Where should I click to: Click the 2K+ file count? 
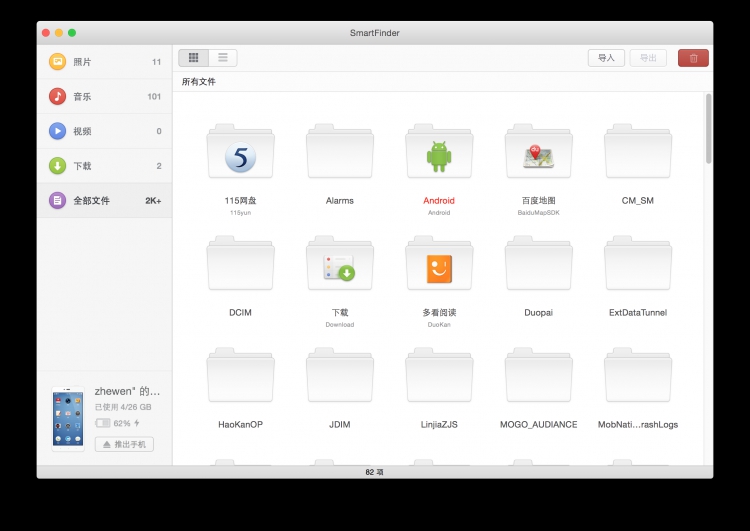point(153,201)
